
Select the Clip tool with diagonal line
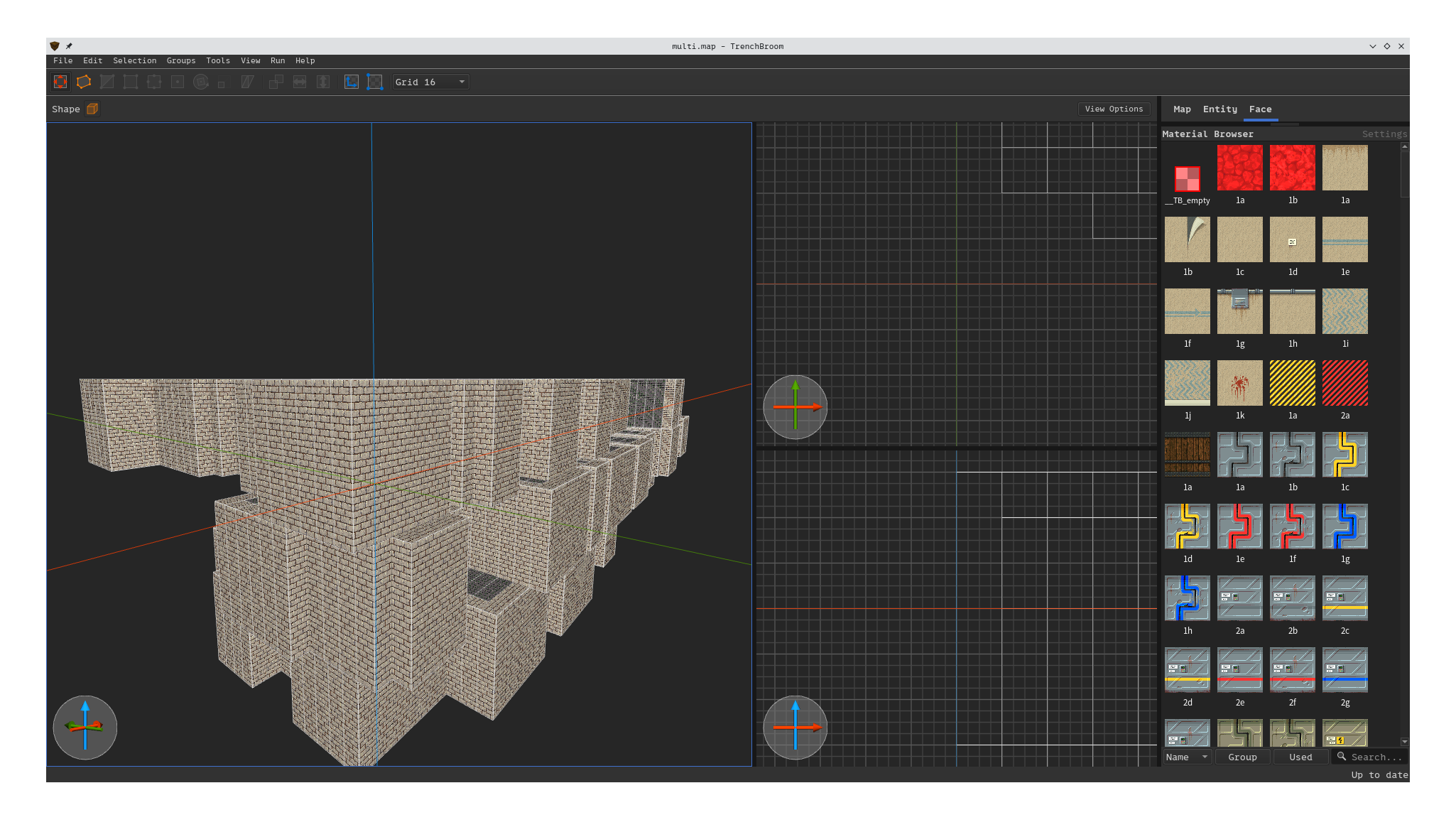tap(107, 82)
